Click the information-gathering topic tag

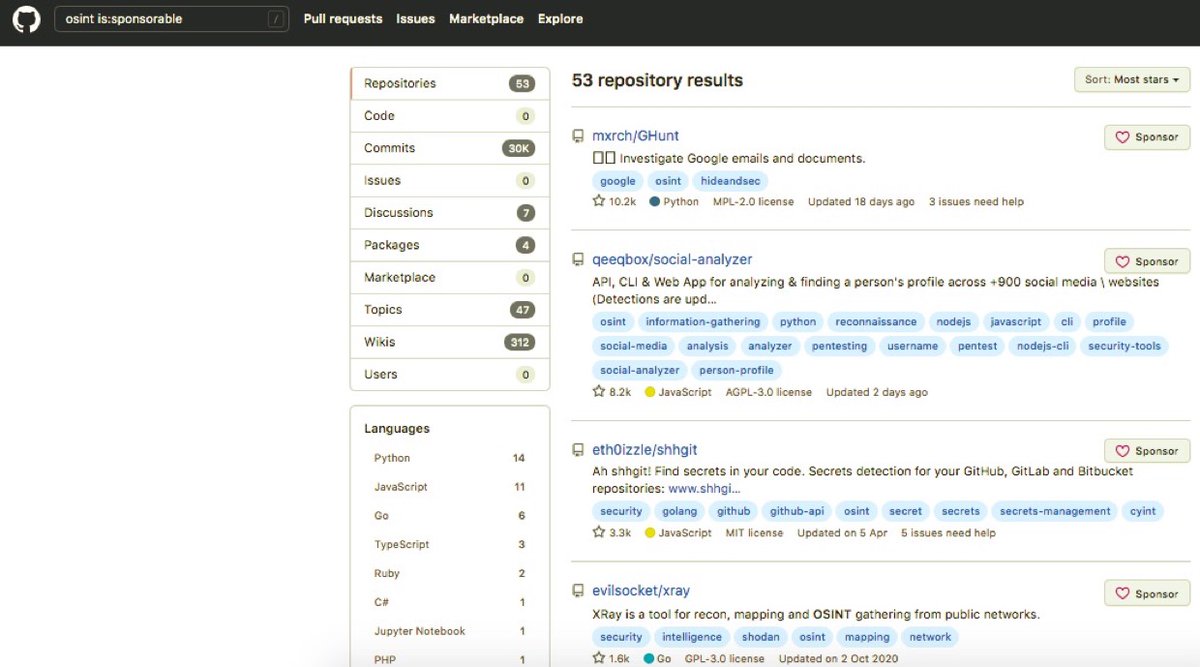(703, 322)
